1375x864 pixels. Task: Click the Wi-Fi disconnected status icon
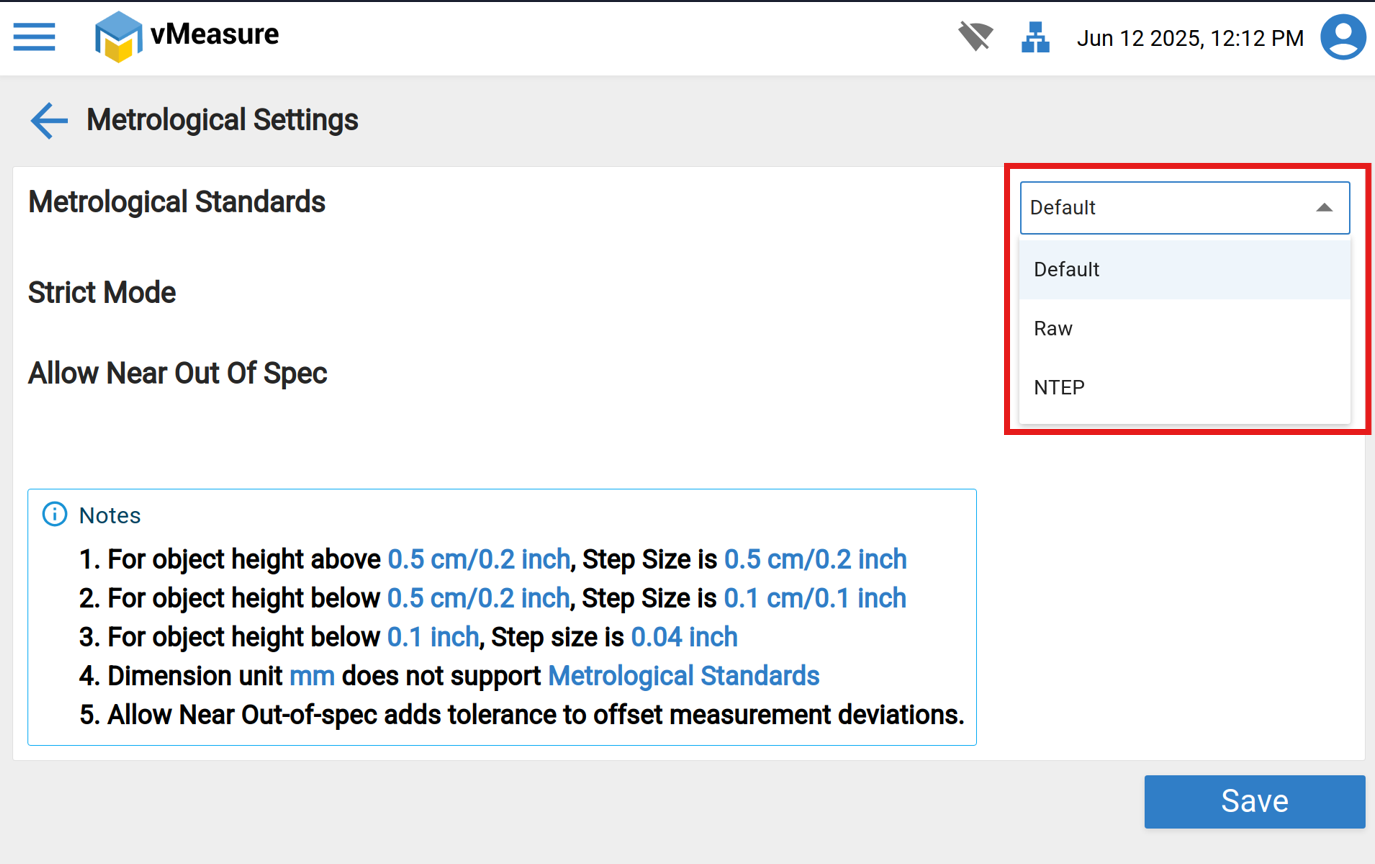point(975,38)
